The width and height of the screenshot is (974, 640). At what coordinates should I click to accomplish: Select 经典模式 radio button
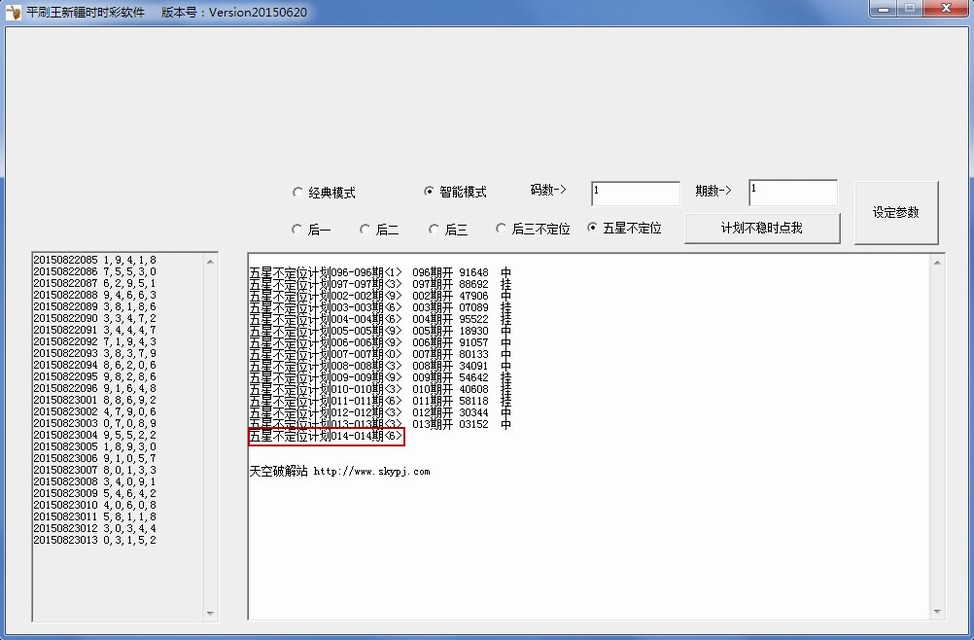pyautogui.click(x=298, y=193)
